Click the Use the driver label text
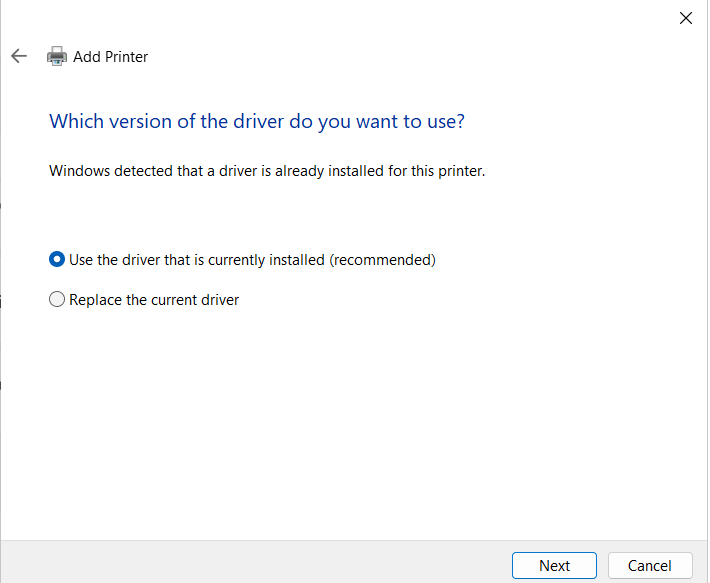Viewport: 710px width, 583px height. (252, 260)
